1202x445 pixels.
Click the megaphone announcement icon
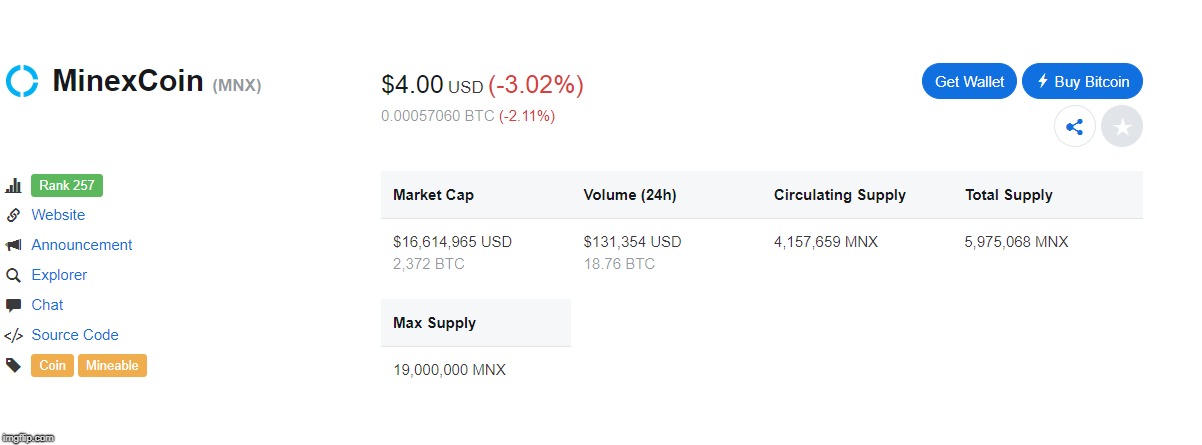coord(14,245)
